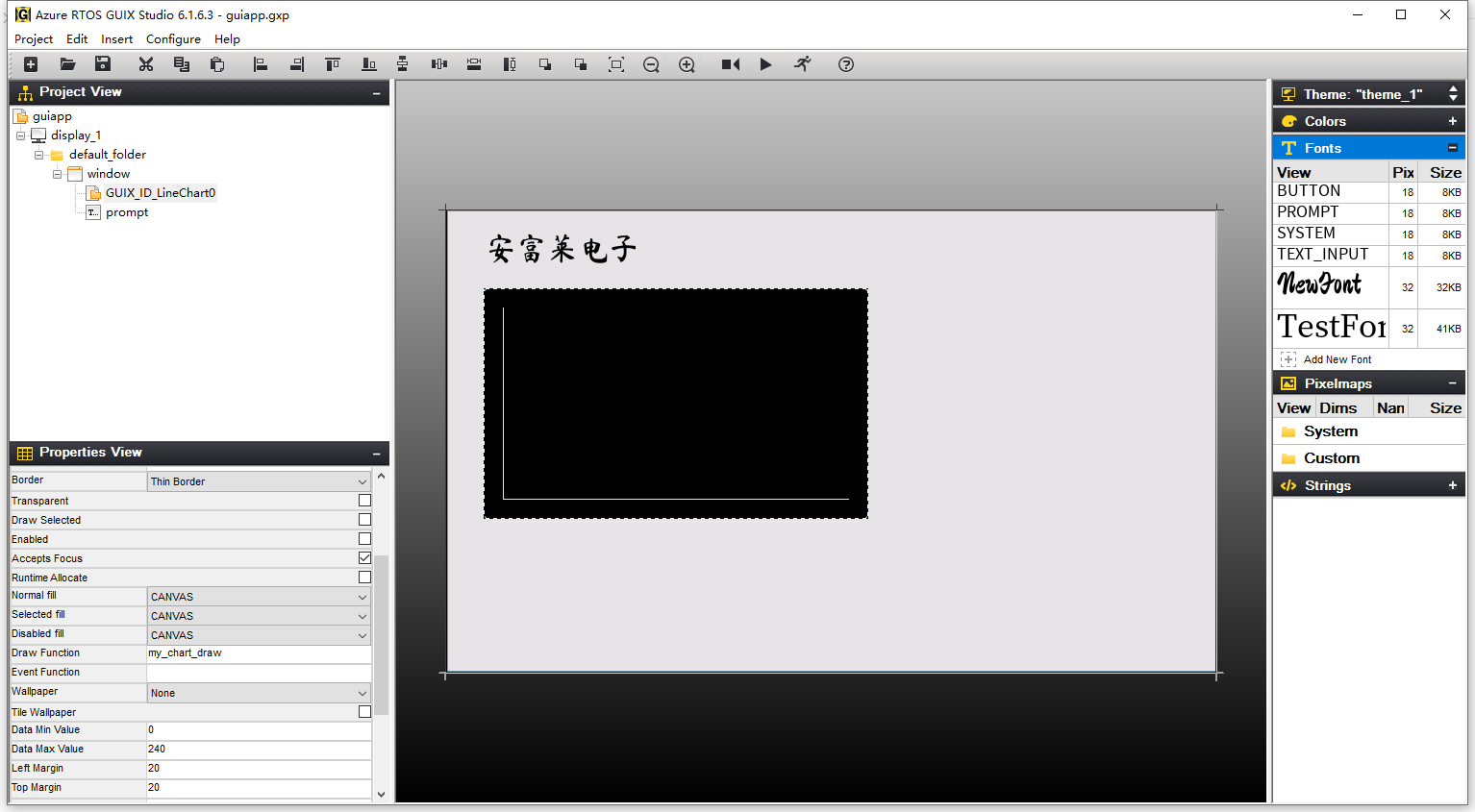1475x812 pixels.
Task: Make selected widgets equal height
Action: click(510, 64)
